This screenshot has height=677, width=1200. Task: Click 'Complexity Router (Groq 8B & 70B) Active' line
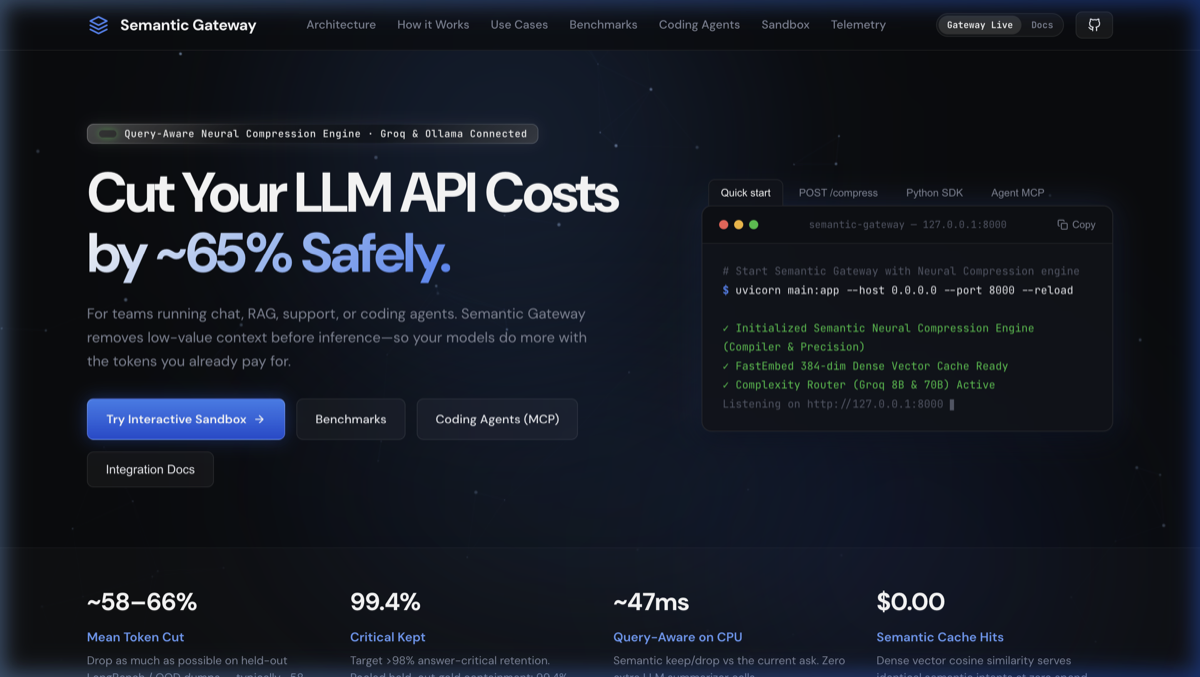click(x=859, y=385)
